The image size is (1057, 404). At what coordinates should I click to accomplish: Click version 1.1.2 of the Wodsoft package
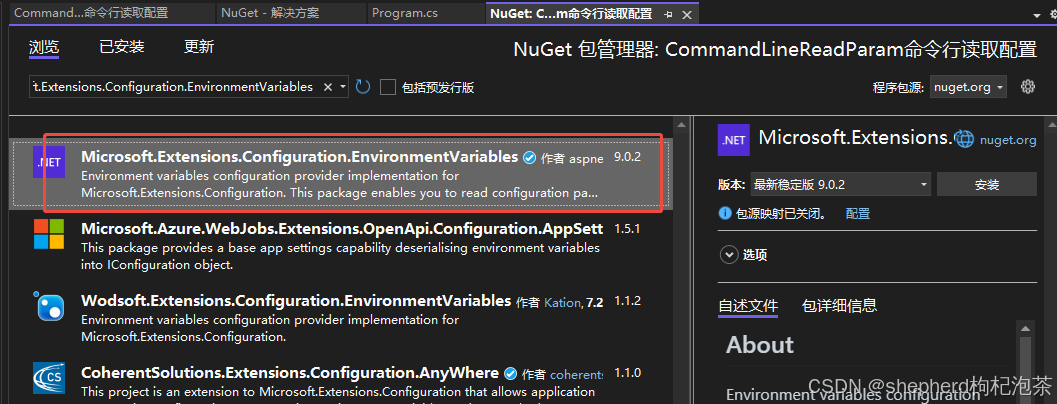[x=627, y=301]
